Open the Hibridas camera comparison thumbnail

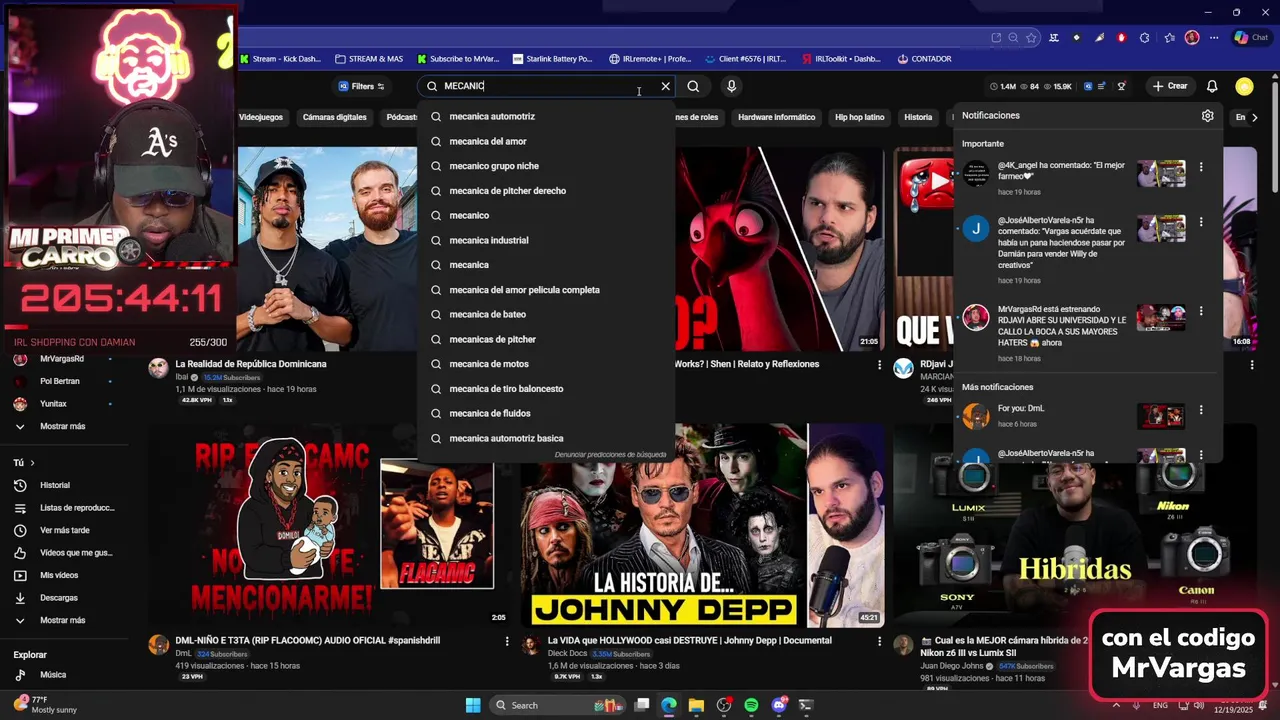coord(1075,526)
